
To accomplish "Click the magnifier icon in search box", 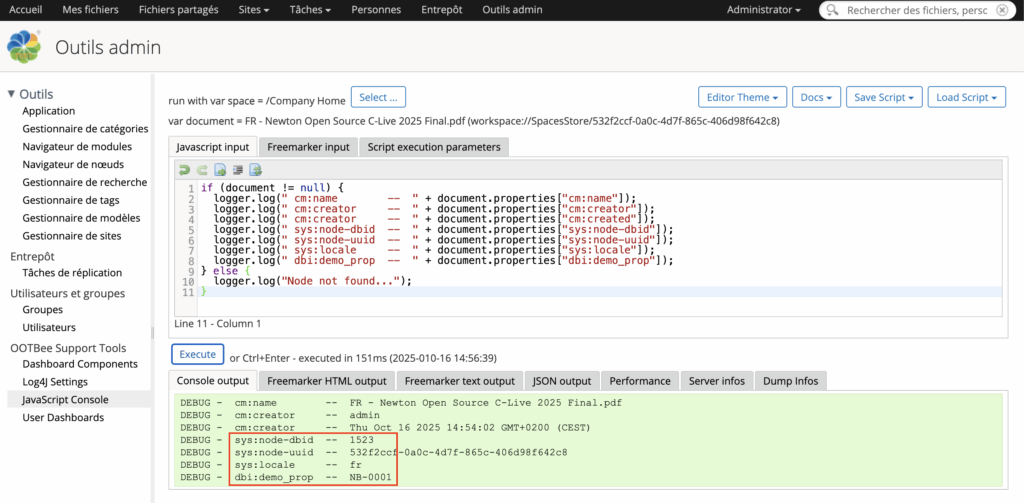I will point(832,10).
